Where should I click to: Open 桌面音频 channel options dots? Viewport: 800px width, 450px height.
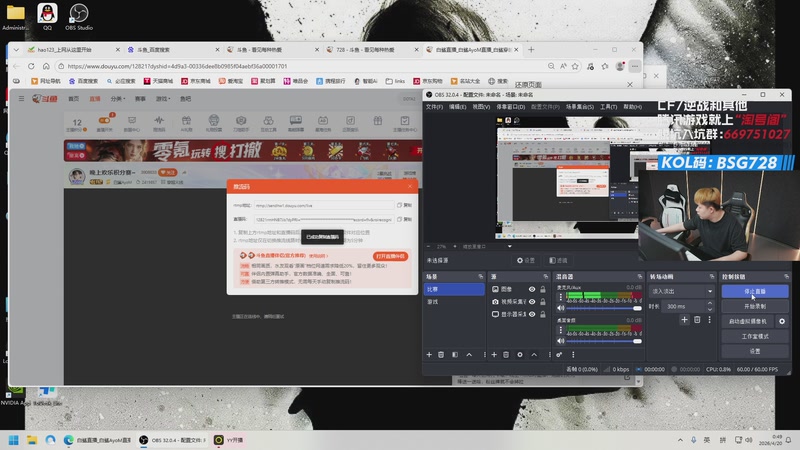561,330
